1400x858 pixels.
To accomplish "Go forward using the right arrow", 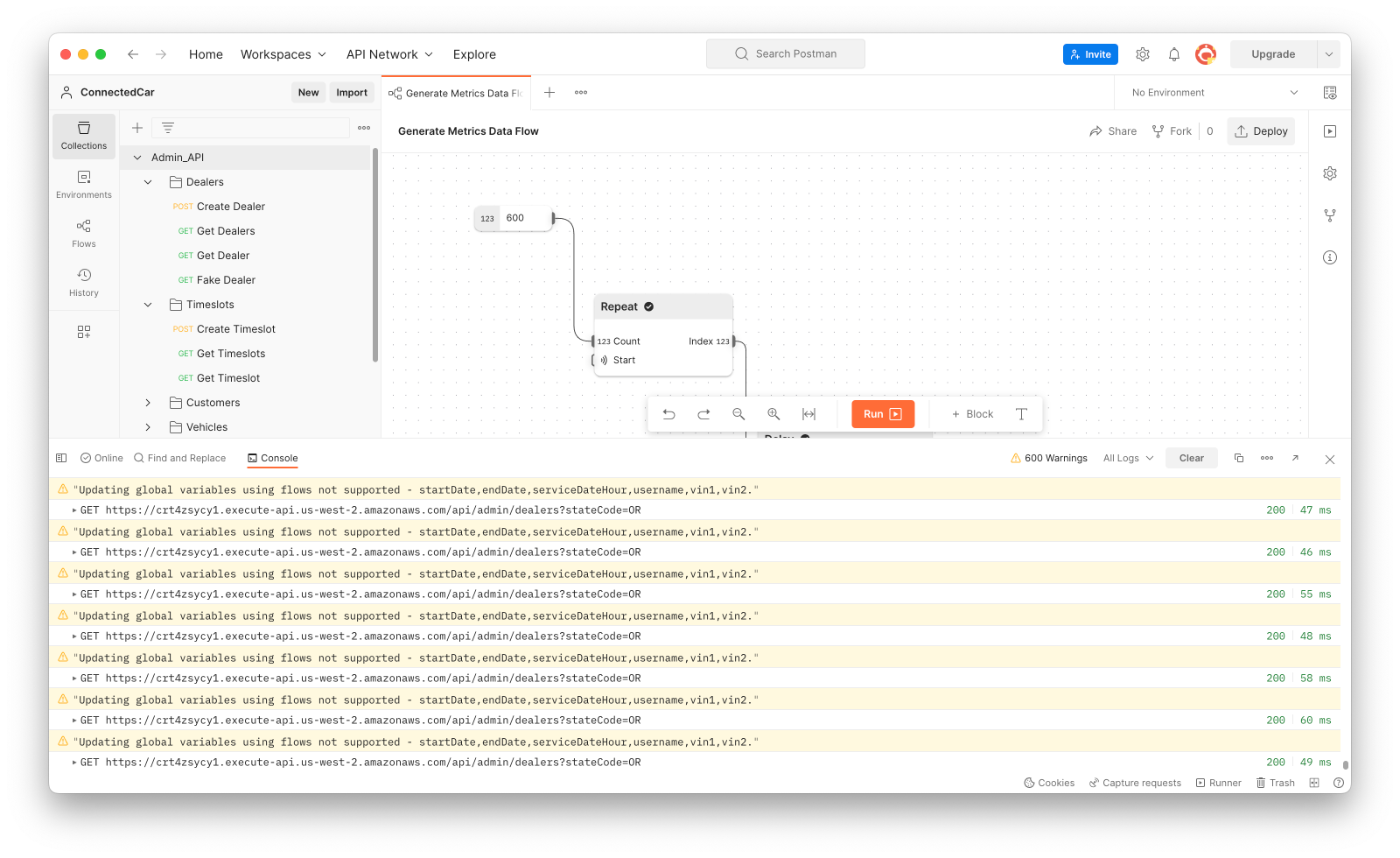I will click(x=161, y=54).
